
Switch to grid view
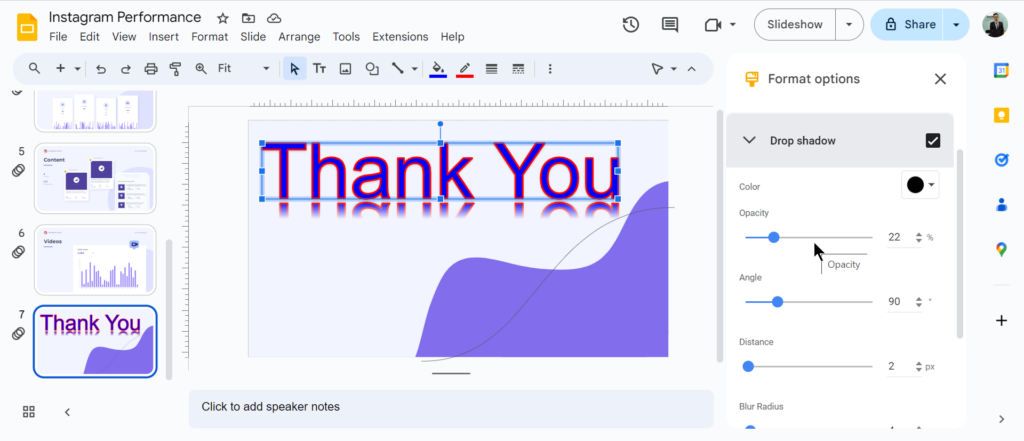pyautogui.click(x=29, y=412)
